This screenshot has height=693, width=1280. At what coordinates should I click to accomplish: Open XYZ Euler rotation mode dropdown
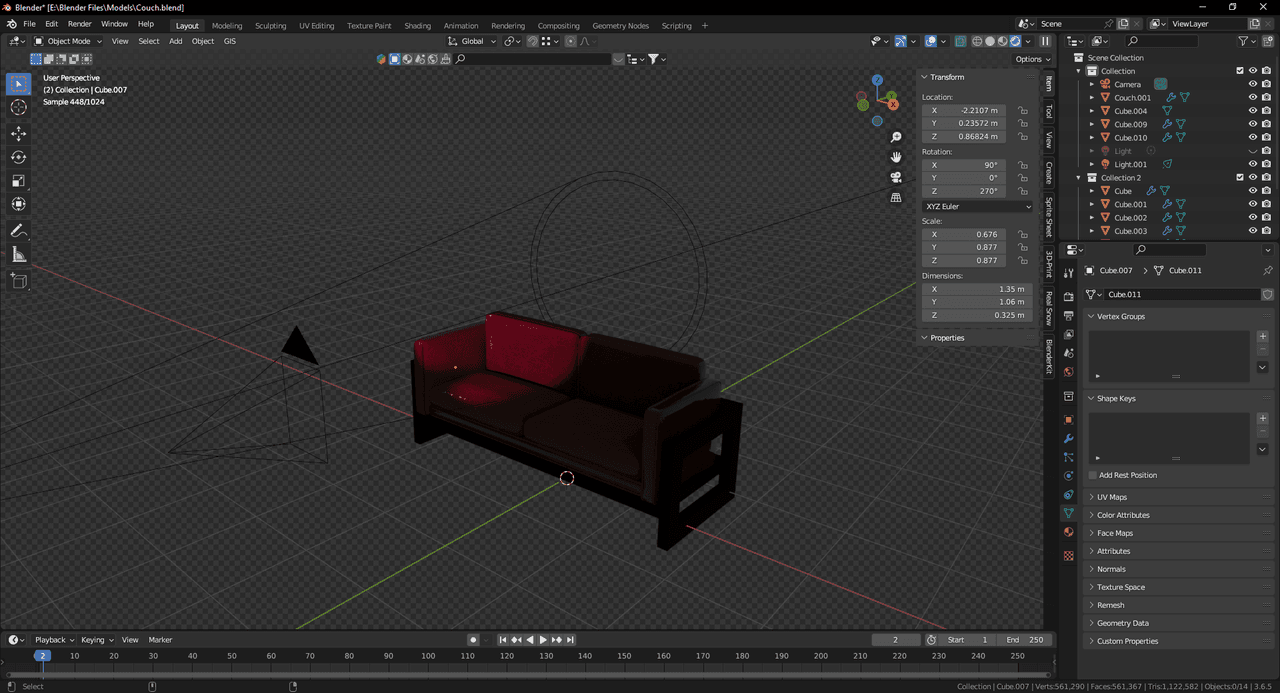click(x=978, y=206)
